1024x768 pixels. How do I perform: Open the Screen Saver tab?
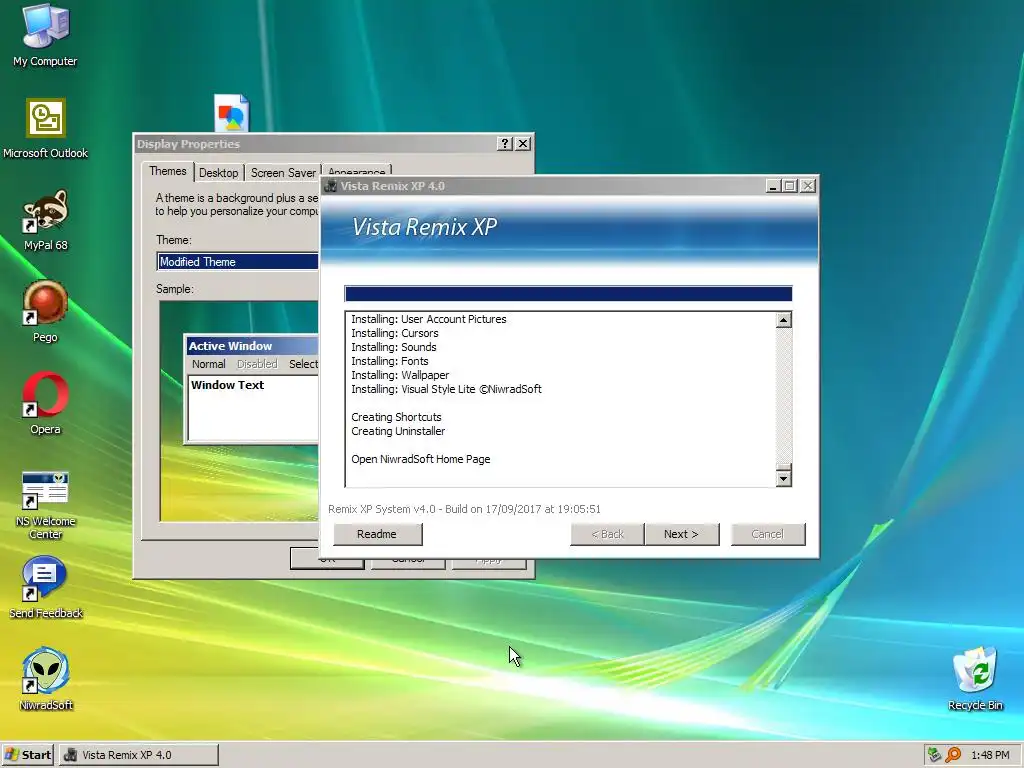[x=283, y=172]
